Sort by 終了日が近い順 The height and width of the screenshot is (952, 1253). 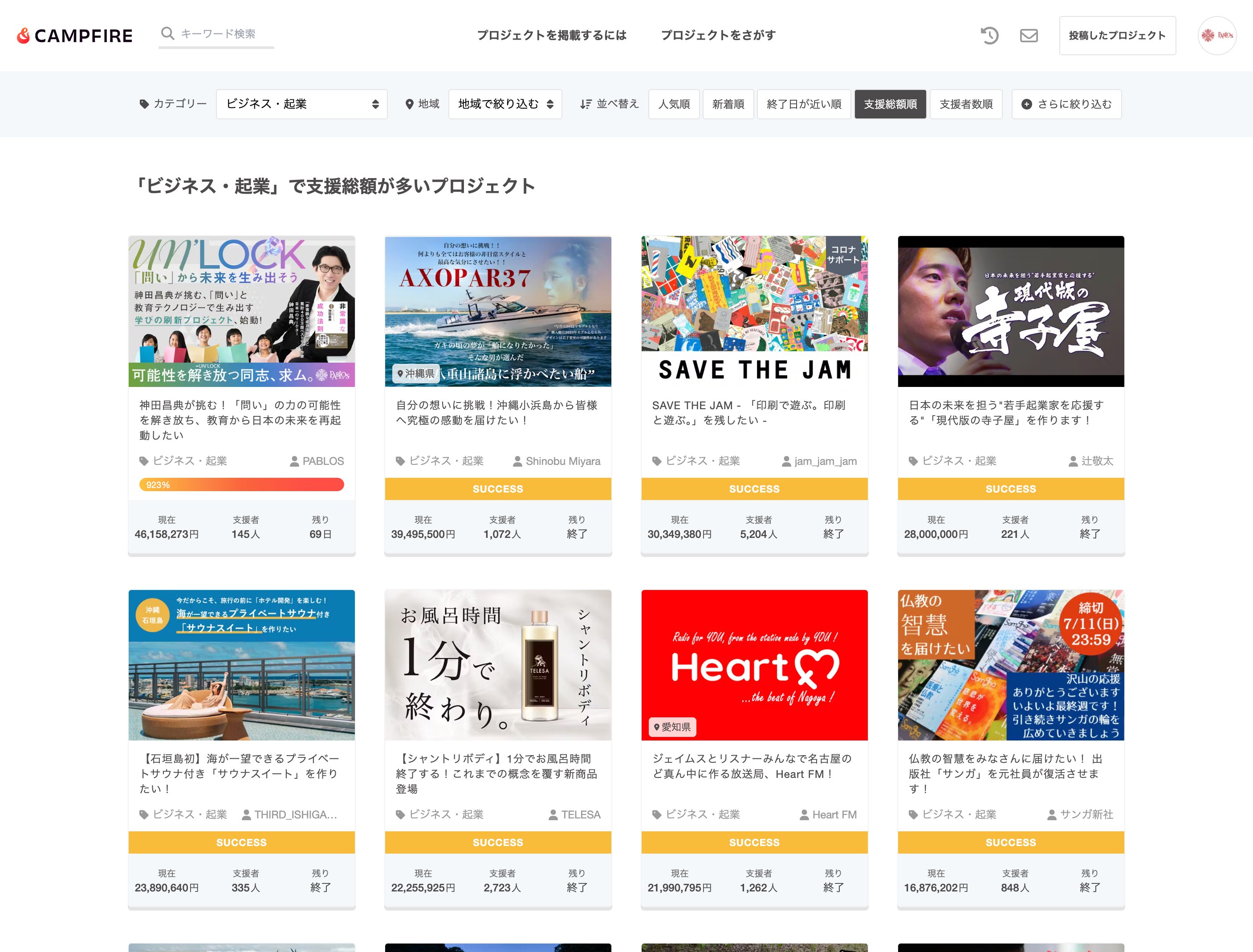click(x=804, y=104)
